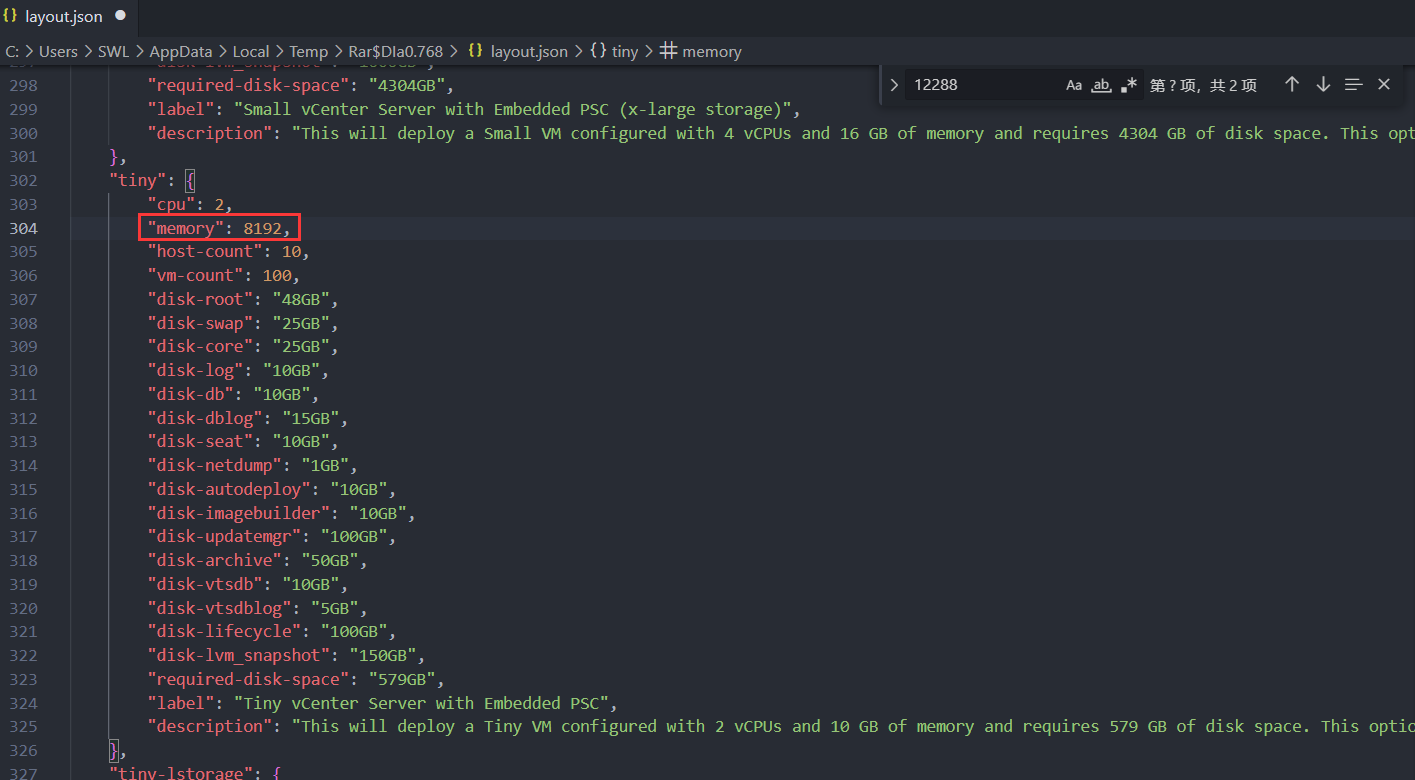
Task: Go to previous match in find widget
Action: [1292, 85]
